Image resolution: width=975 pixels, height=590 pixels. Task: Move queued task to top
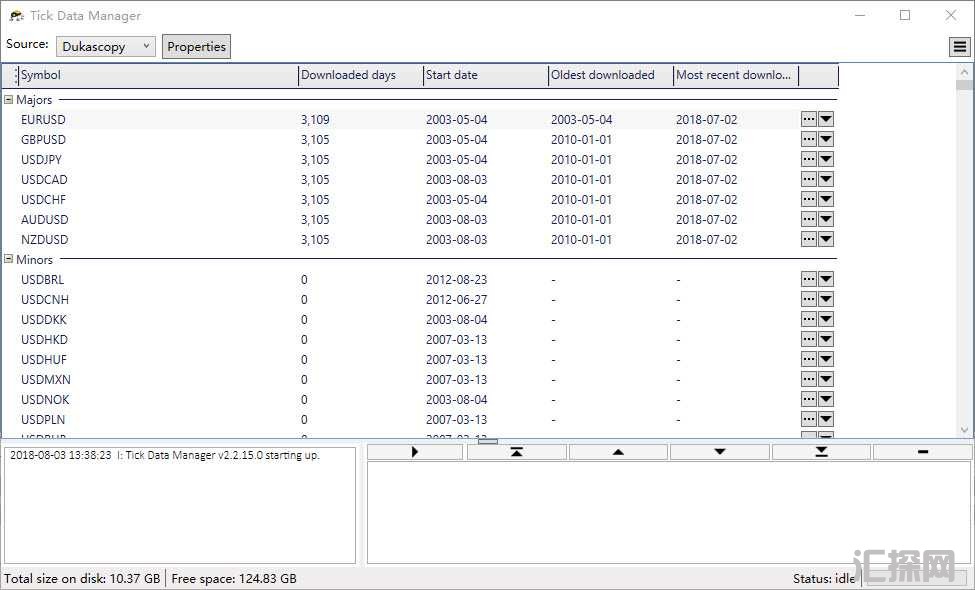coord(516,452)
